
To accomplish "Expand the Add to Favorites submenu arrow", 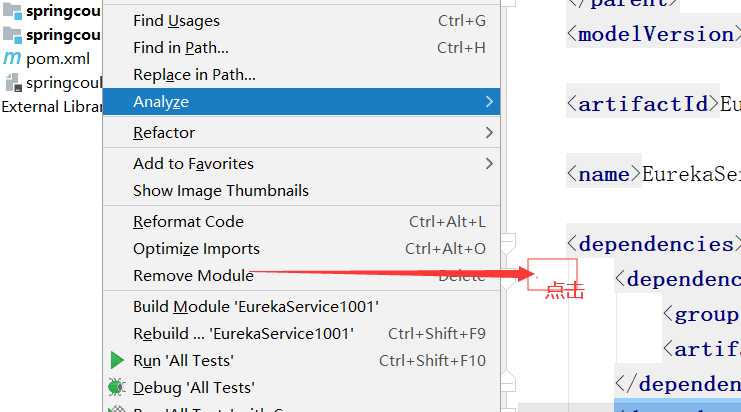I will (x=488, y=163).
